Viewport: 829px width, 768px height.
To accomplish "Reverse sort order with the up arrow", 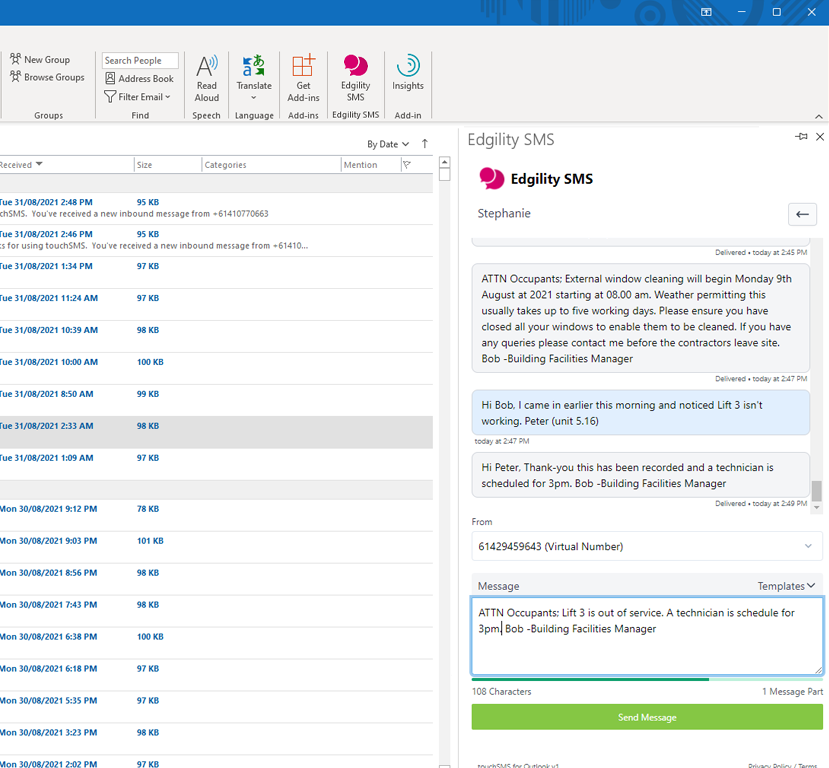I will point(425,144).
